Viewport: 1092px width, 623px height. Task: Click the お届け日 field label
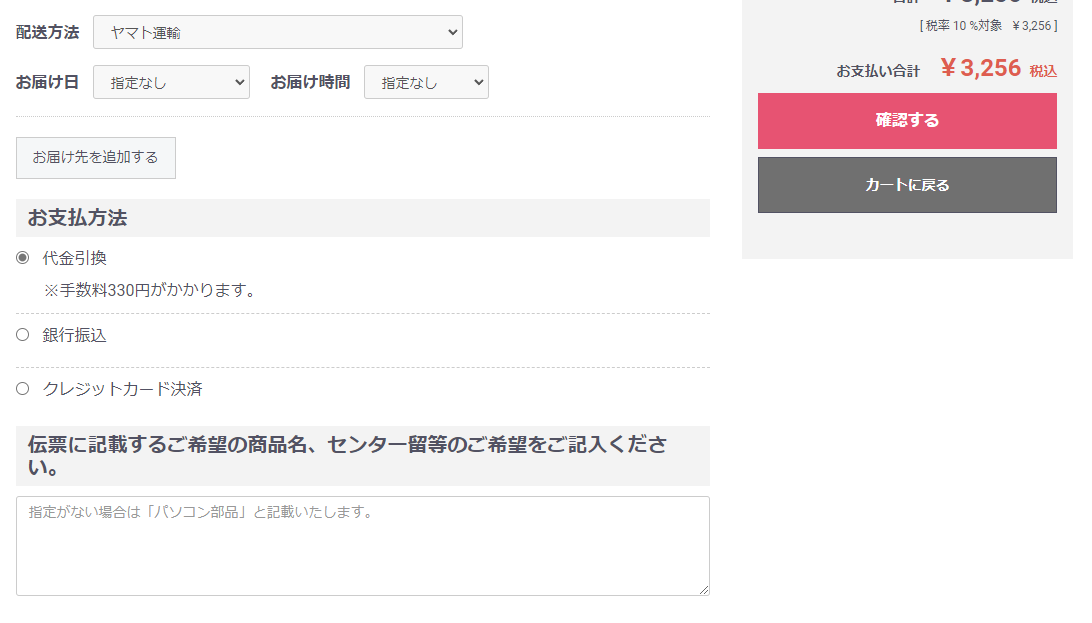point(47,82)
